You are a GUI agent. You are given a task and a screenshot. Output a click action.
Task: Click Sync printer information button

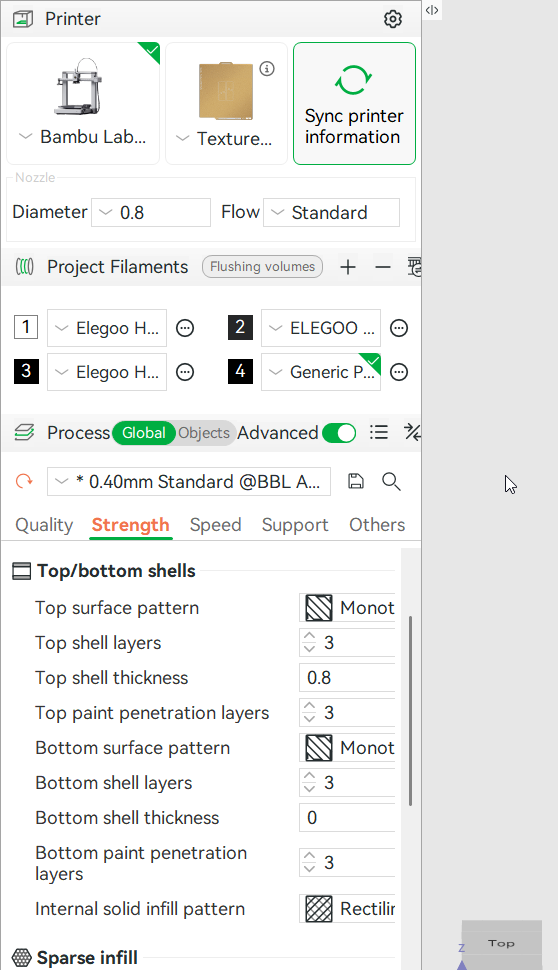[x=354, y=103]
